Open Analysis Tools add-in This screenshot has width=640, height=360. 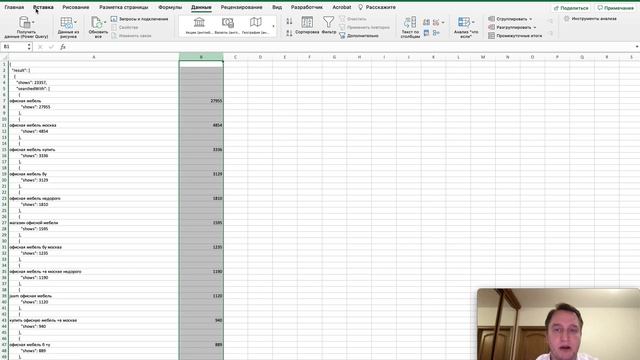pyautogui.click(x=590, y=18)
